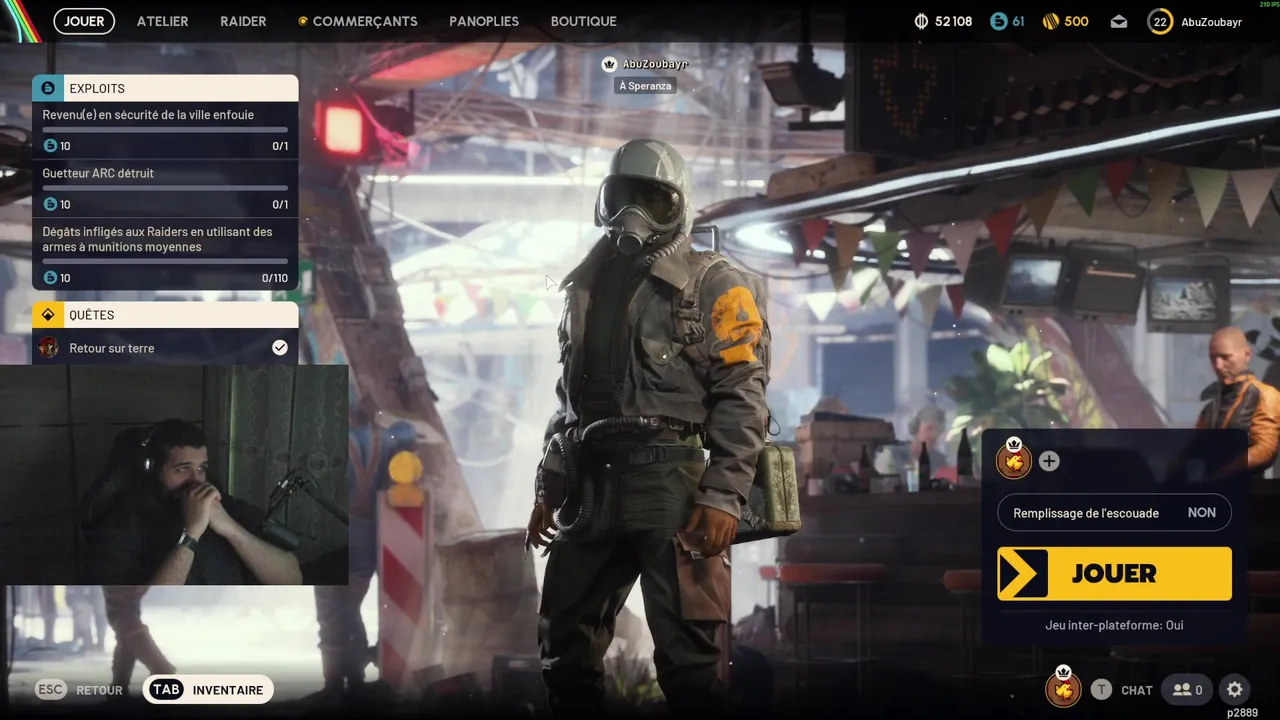Click the gold coins currency icon (500)

[x=1050, y=21]
